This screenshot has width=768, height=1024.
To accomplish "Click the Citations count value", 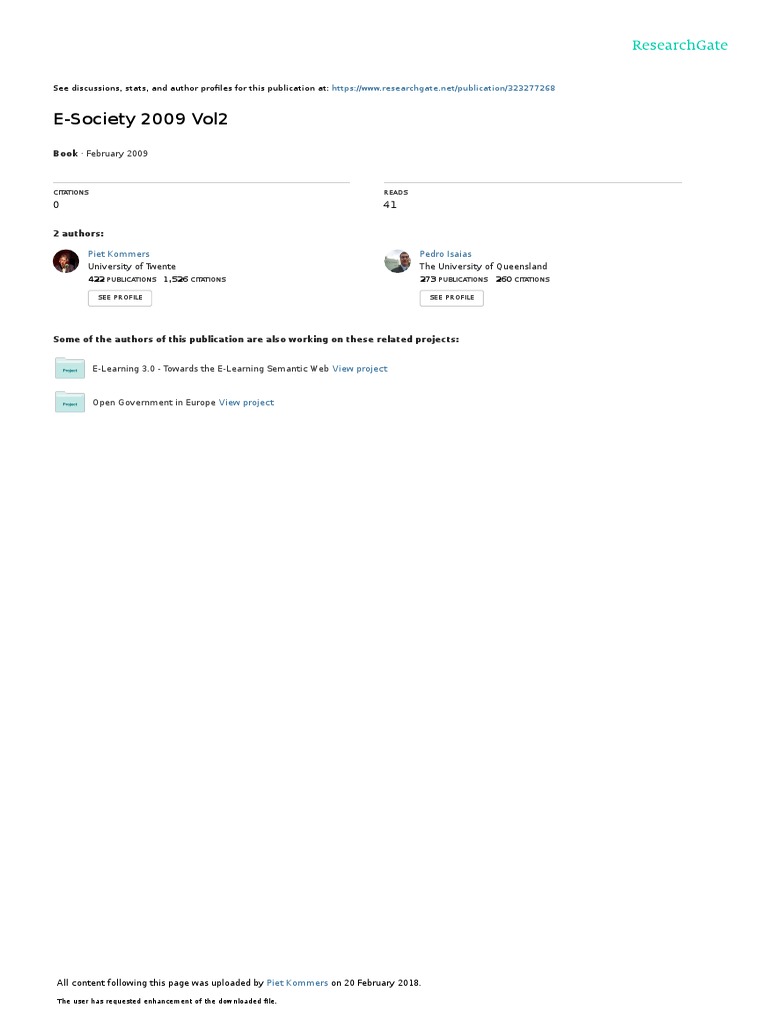I will pyautogui.click(x=56, y=205).
